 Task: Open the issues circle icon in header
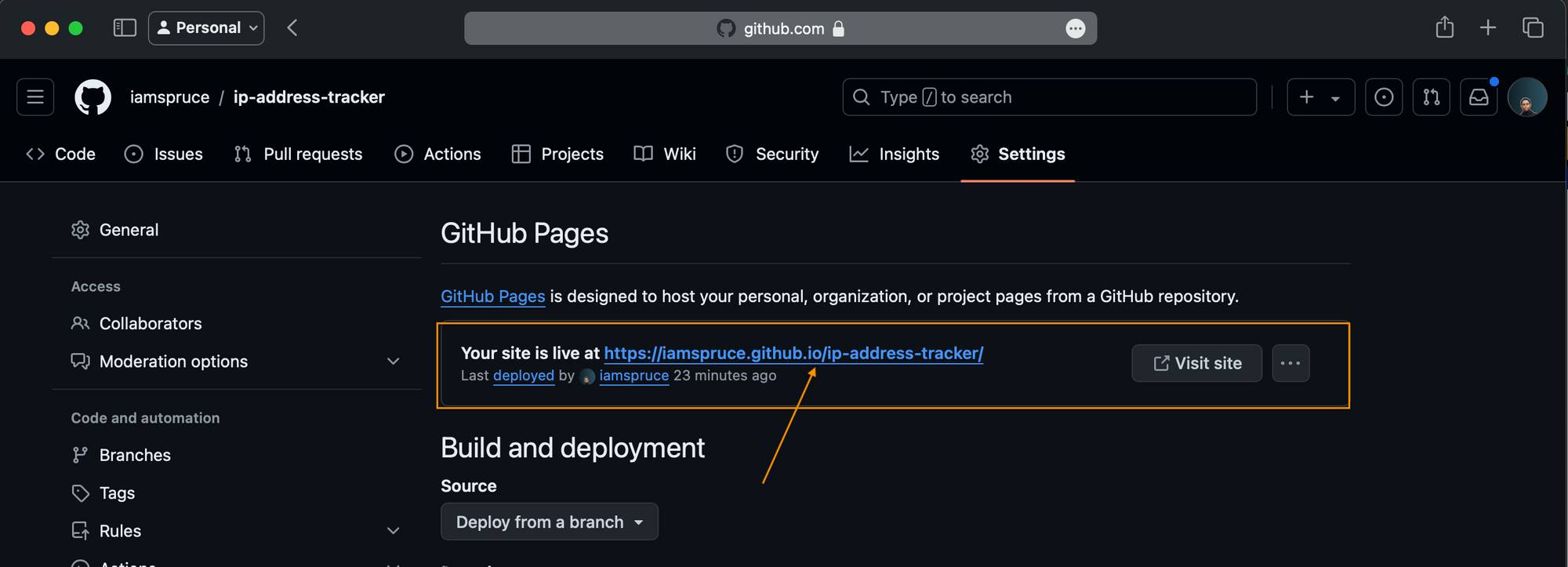(1384, 97)
